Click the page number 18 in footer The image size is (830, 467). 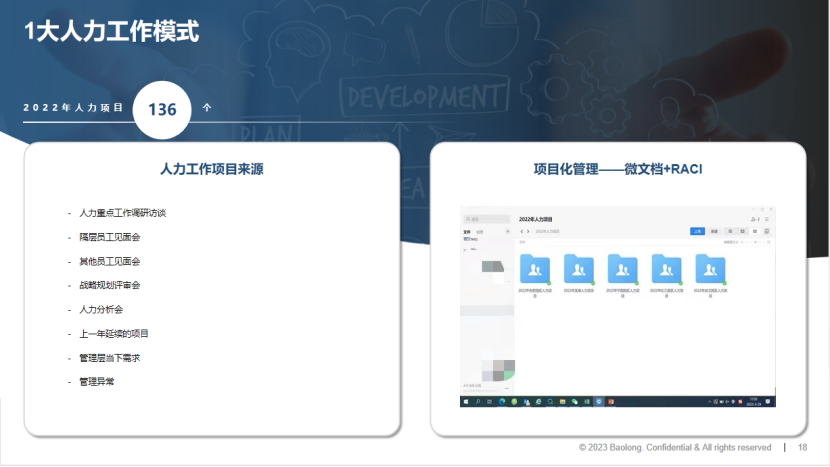802,447
